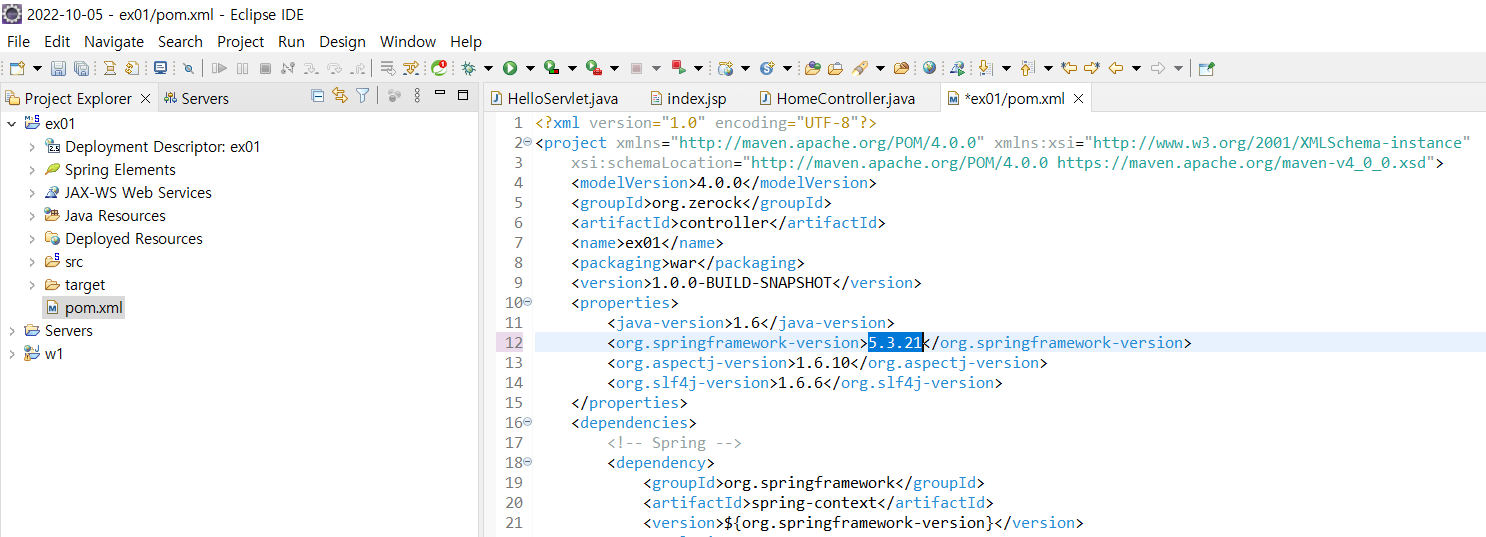Screen dimensions: 1486x537
Task: Click the Next Annotation icon
Action: click(x=985, y=68)
